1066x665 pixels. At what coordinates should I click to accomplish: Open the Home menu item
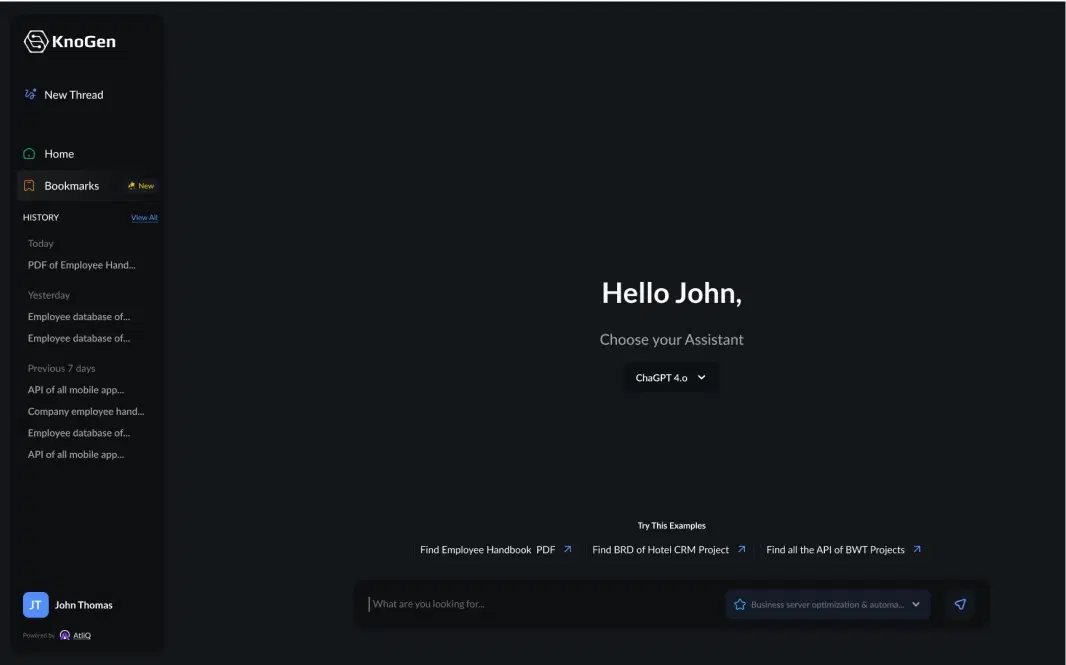click(x=59, y=154)
